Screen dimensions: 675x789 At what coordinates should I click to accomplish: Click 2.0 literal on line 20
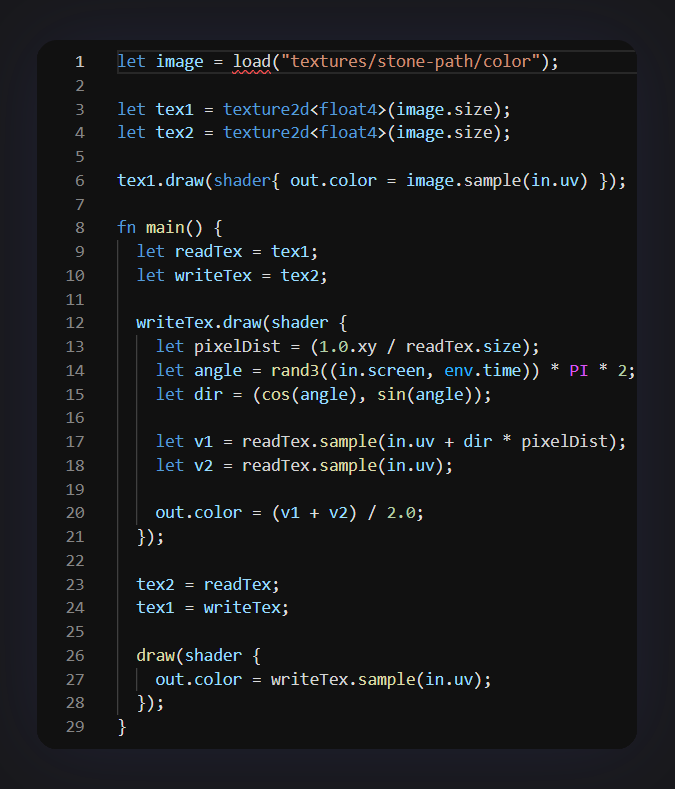401,513
